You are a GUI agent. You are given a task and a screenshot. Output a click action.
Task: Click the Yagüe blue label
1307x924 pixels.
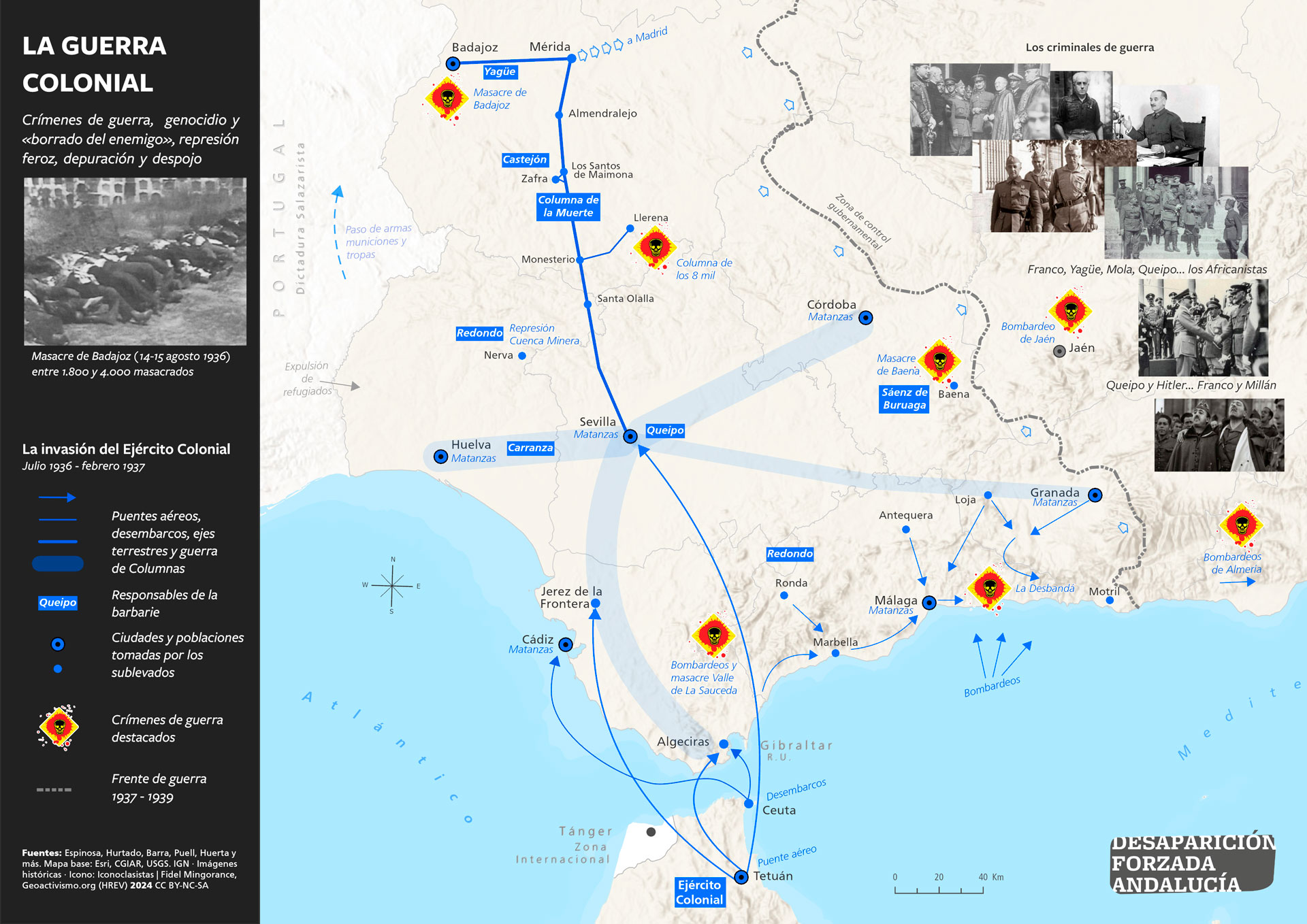coord(500,71)
